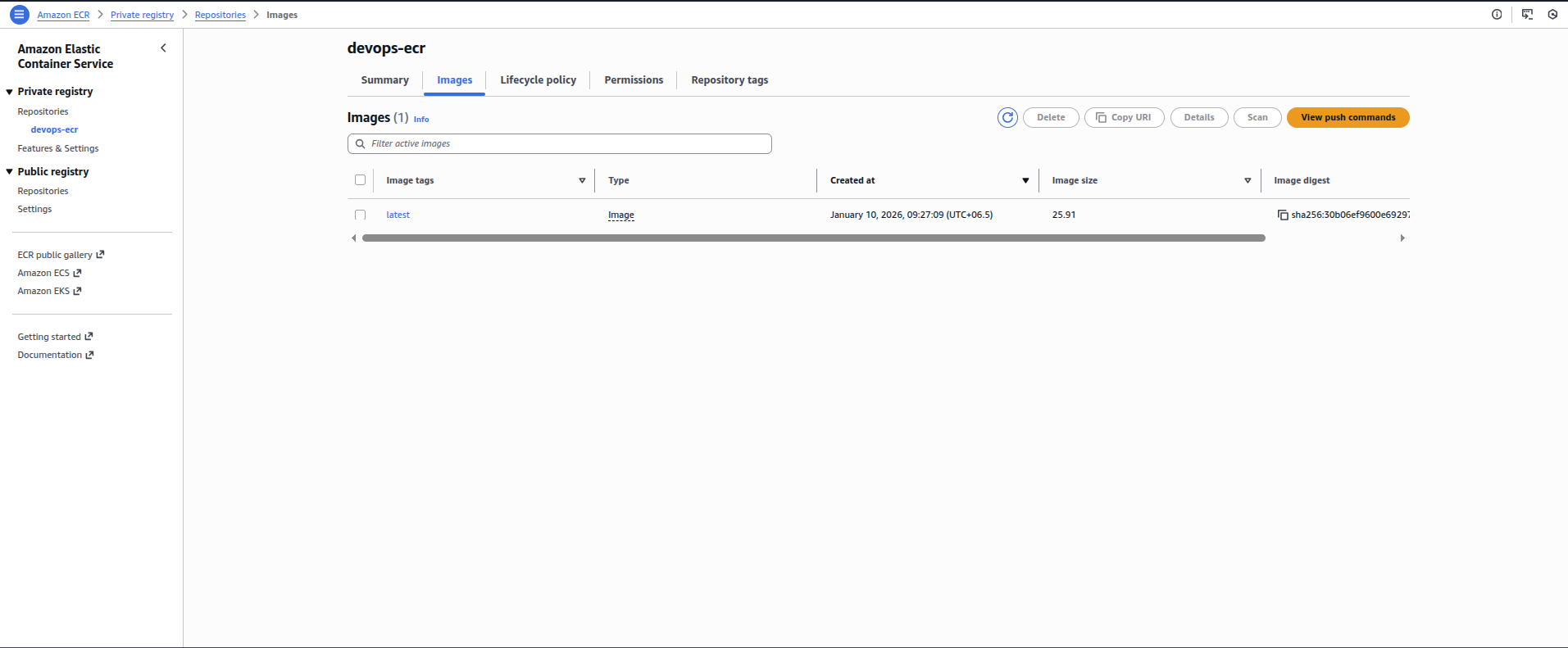The width and height of the screenshot is (1568, 648).
Task: Open the Amazon ECS external link
Action: point(49,273)
